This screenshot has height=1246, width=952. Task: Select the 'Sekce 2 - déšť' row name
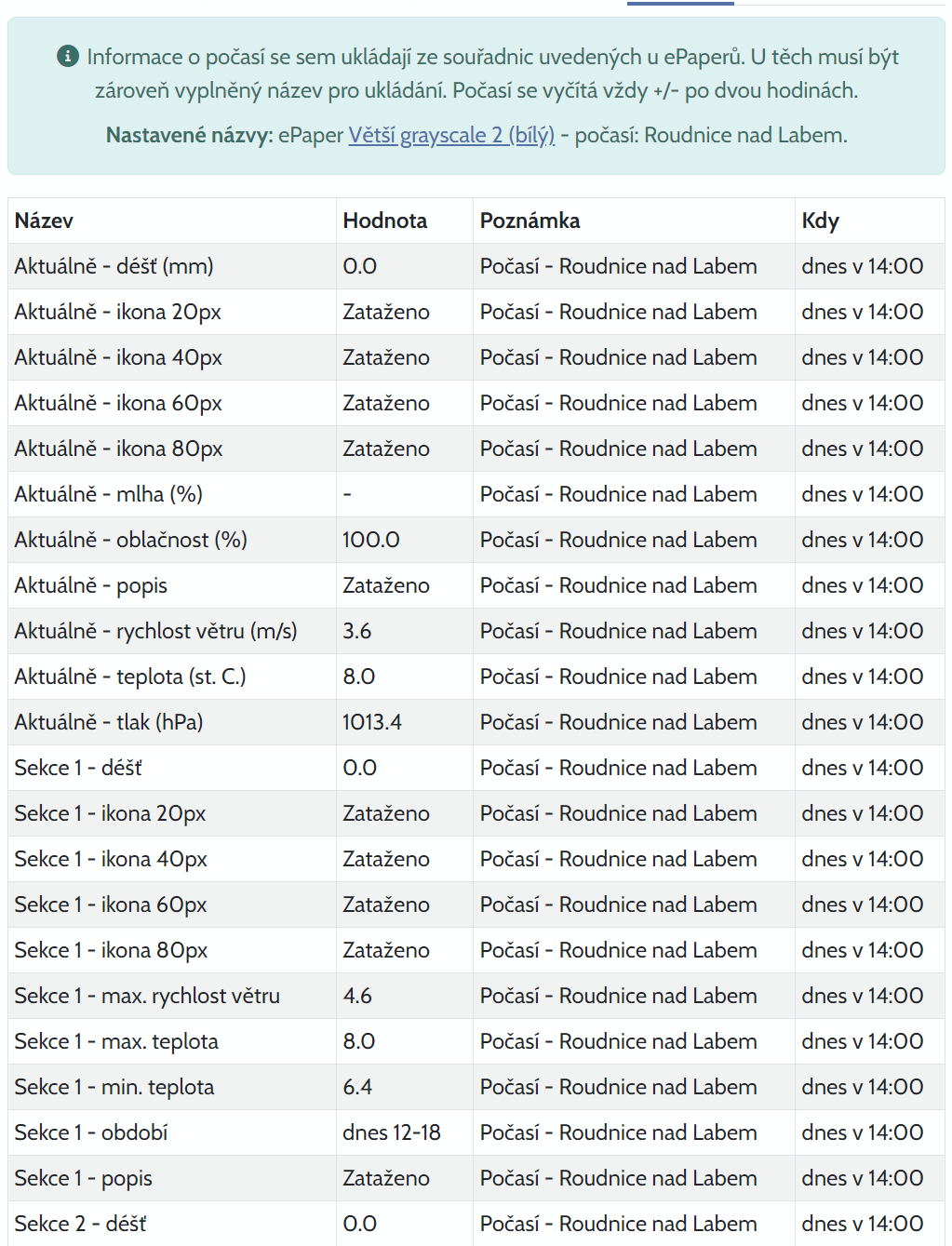coord(80,1224)
